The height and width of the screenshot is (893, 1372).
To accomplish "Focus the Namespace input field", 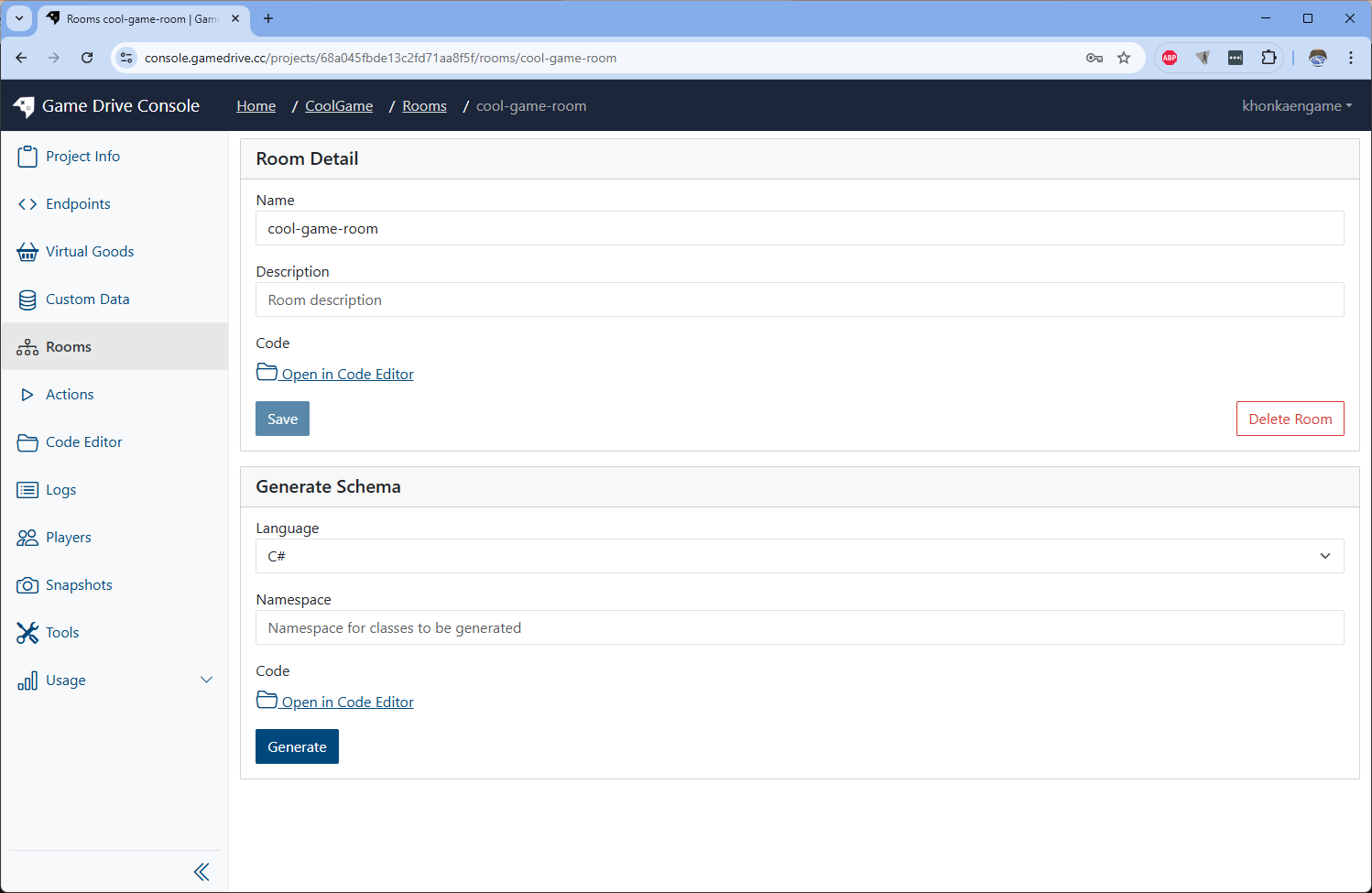I will click(x=799, y=627).
